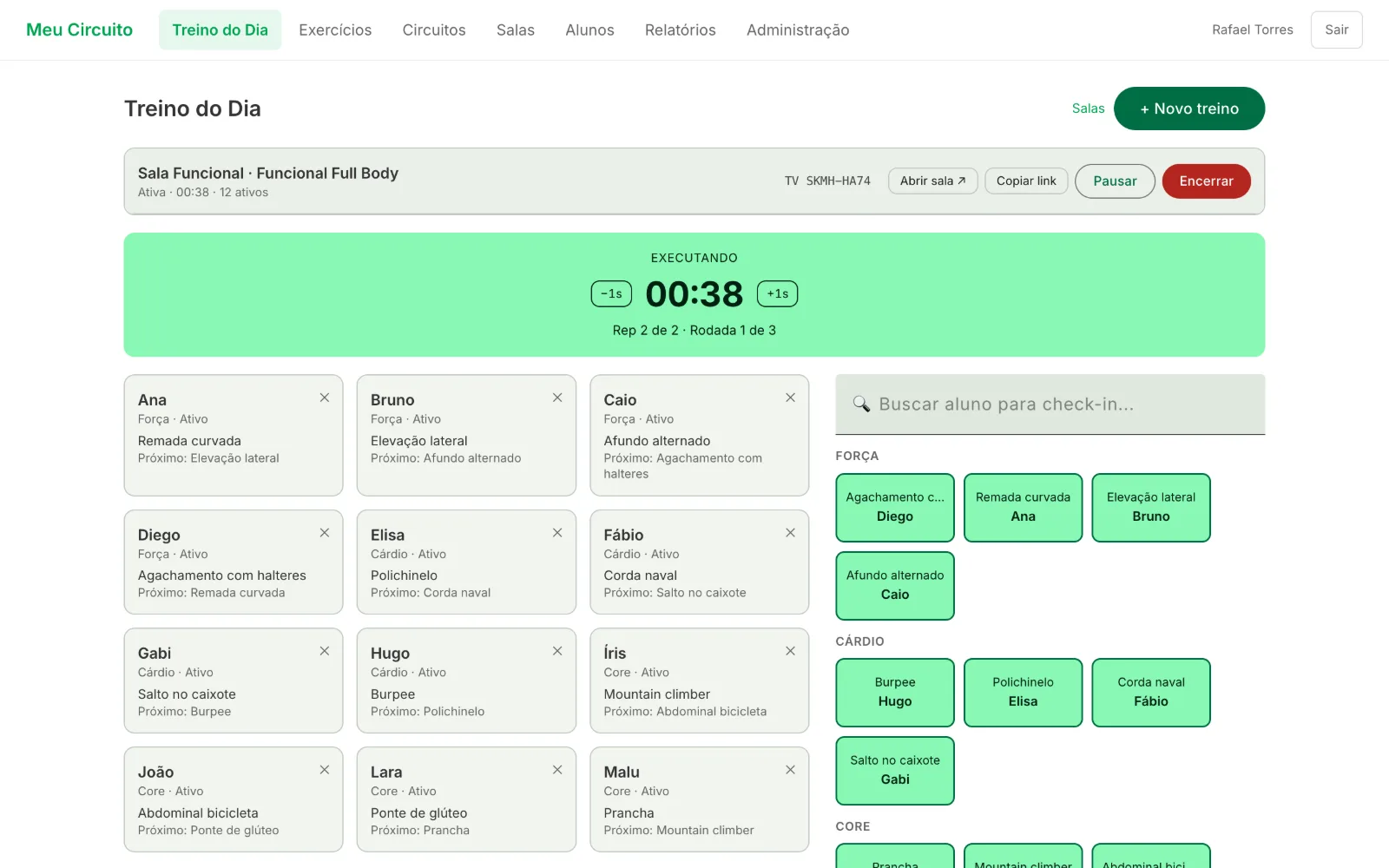
Task: Remove Fábio's card with the X icon
Action: click(790, 533)
